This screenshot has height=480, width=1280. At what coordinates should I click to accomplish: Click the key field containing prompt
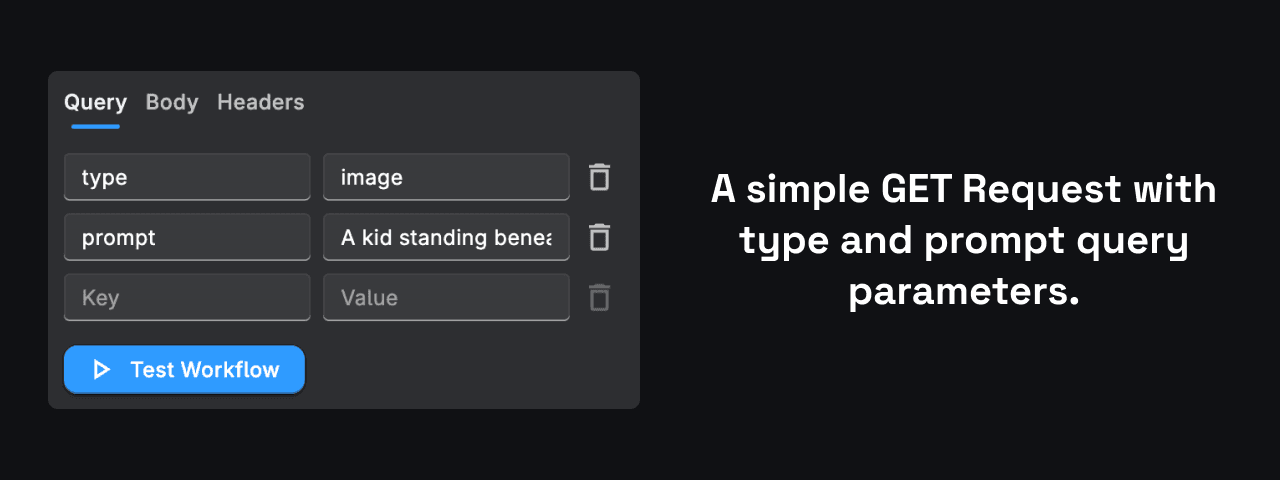click(x=187, y=237)
